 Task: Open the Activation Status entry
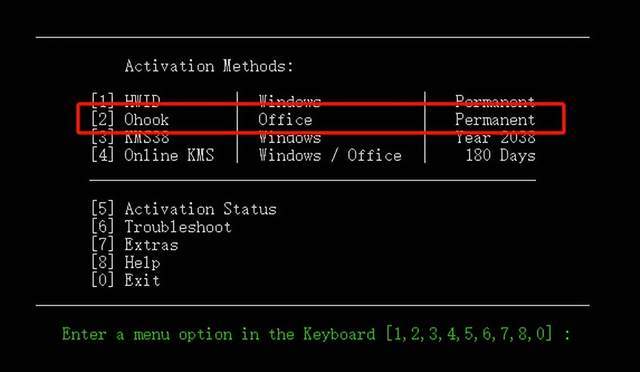point(200,209)
